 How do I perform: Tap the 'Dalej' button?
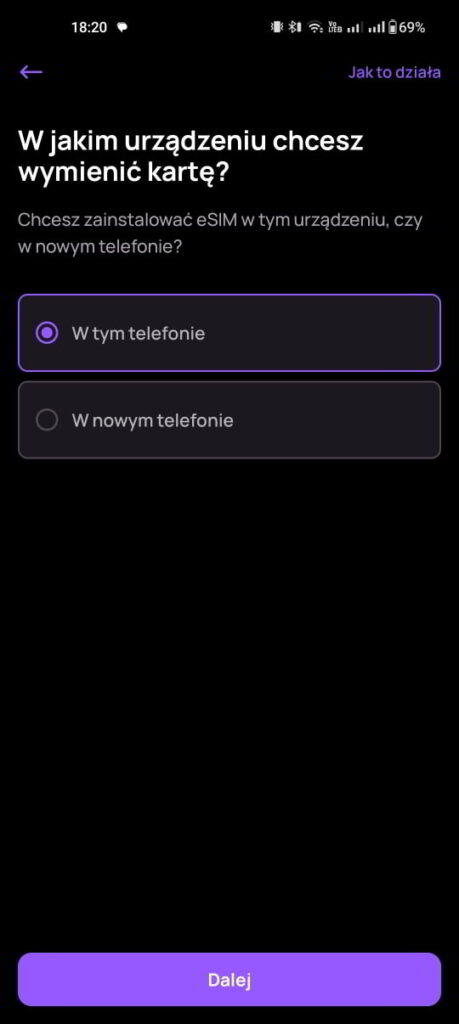229,979
